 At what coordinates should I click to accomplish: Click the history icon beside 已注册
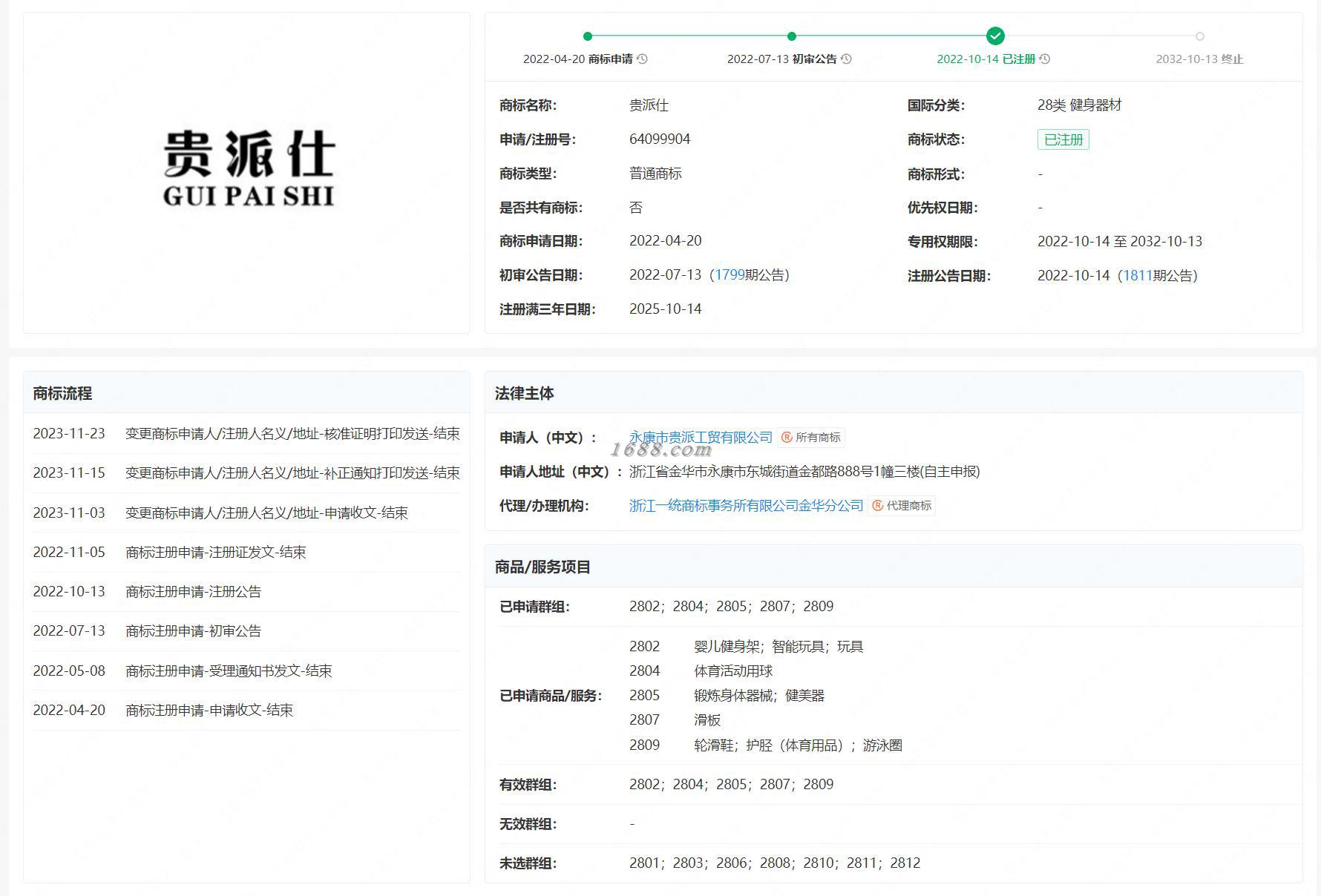(x=1045, y=59)
